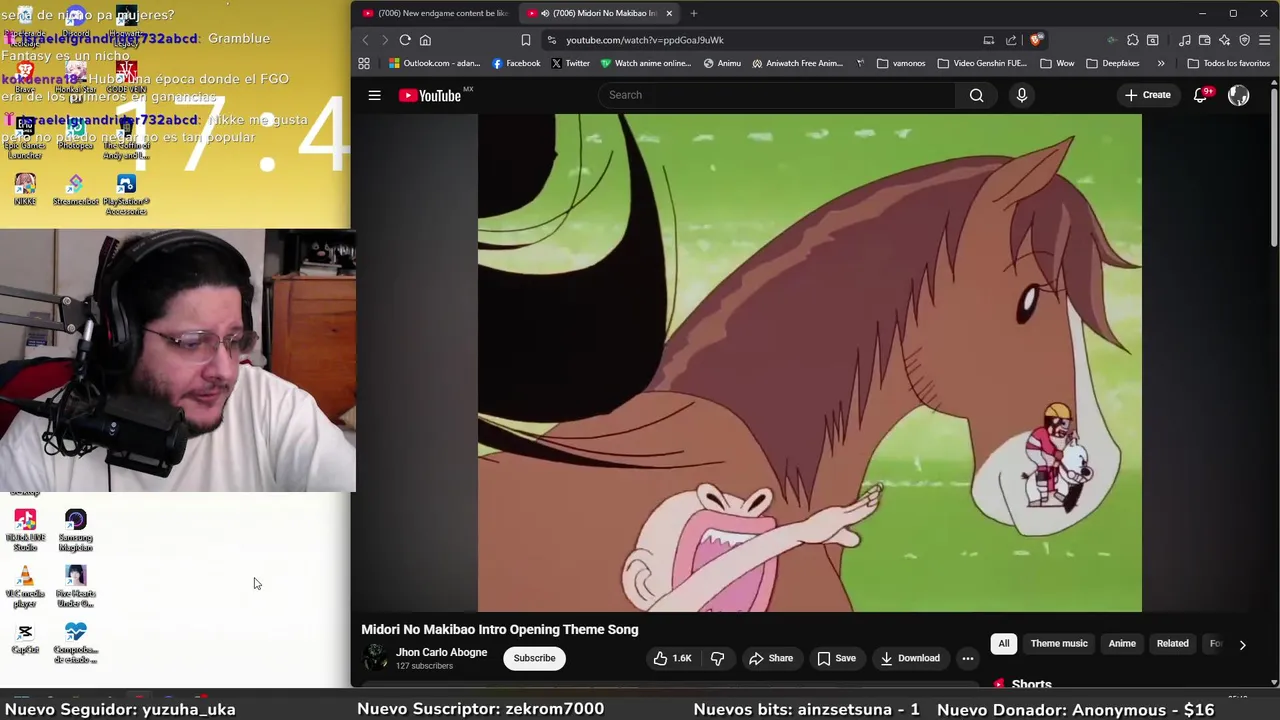Open Epic Games Launcher desktop shortcut
The width and height of the screenshot is (1280, 720).
25,137
